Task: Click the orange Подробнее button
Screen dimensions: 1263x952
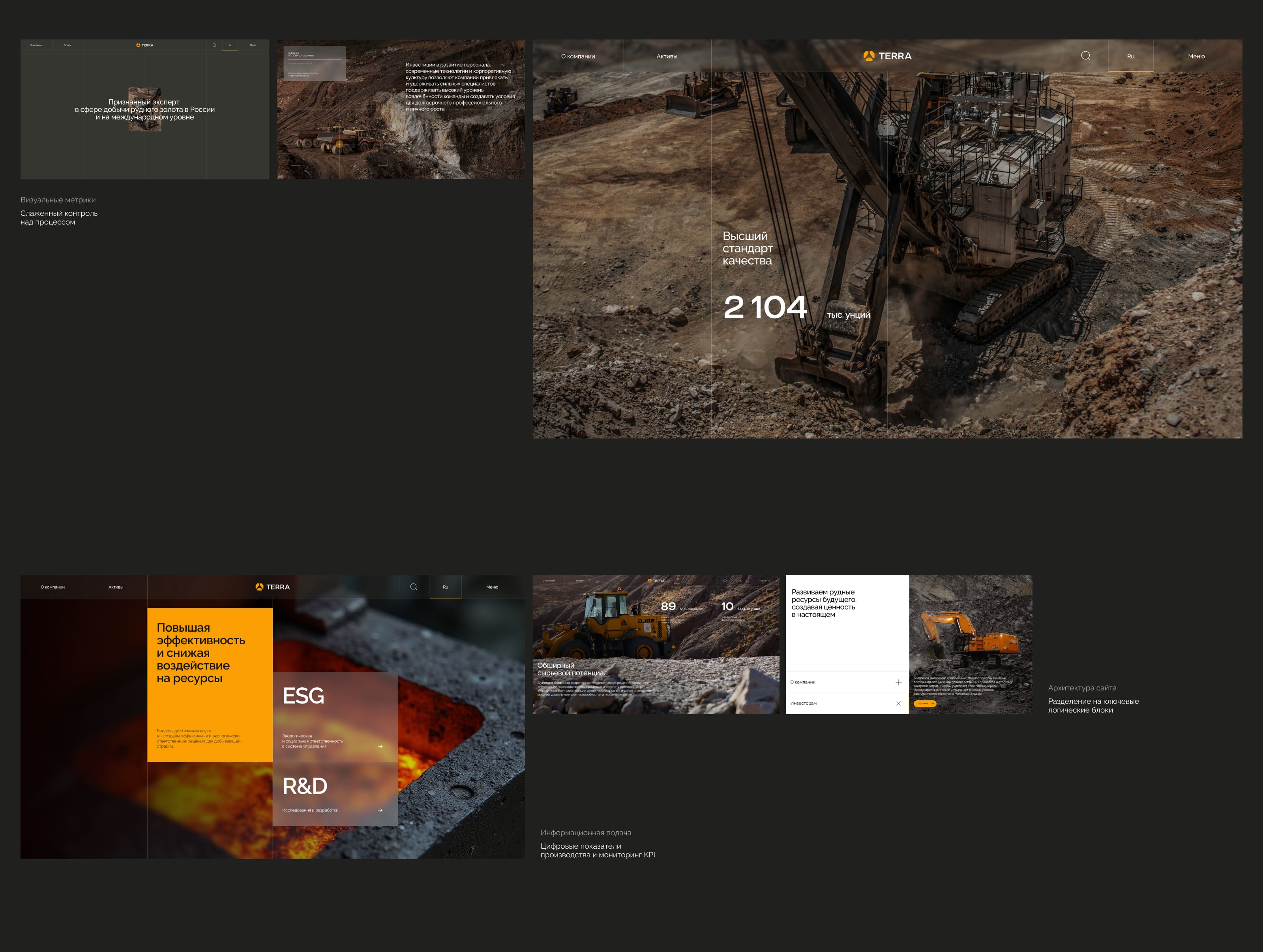Action: tap(925, 703)
